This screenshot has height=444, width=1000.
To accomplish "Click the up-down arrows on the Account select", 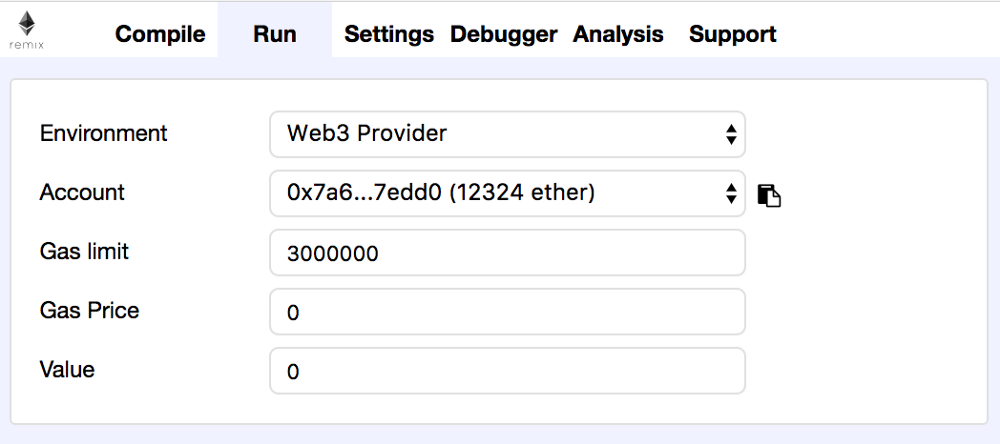I will pyautogui.click(x=731, y=194).
